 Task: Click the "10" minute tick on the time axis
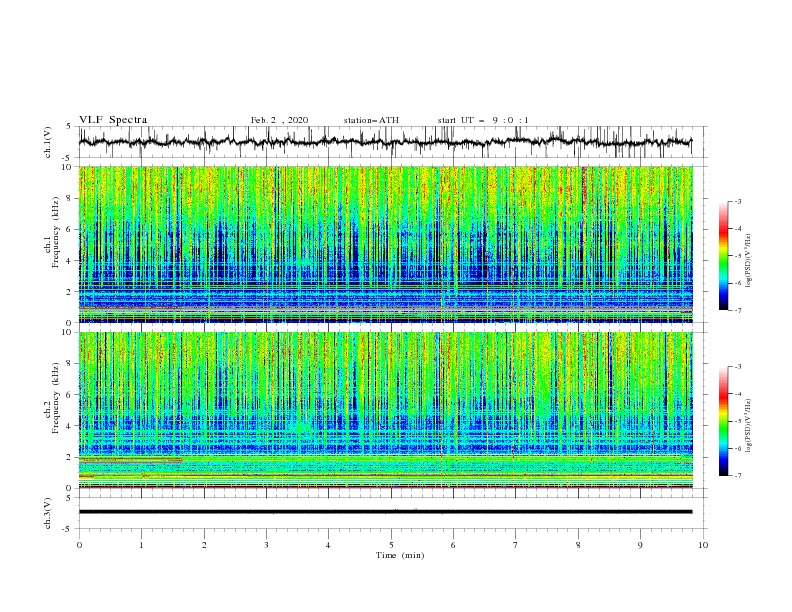point(703,545)
